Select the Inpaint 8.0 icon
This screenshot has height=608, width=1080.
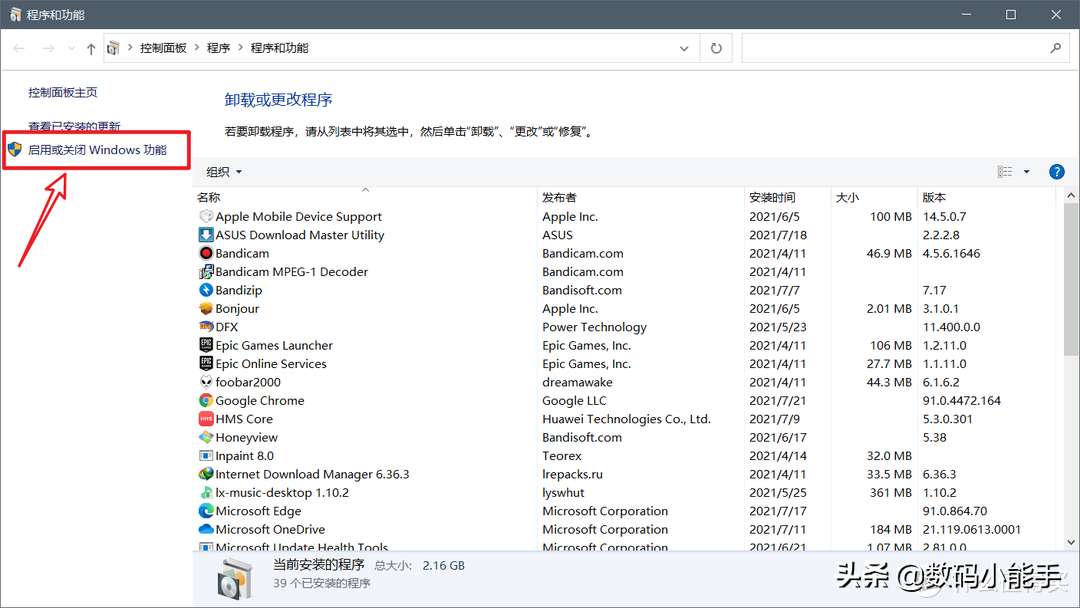point(206,456)
